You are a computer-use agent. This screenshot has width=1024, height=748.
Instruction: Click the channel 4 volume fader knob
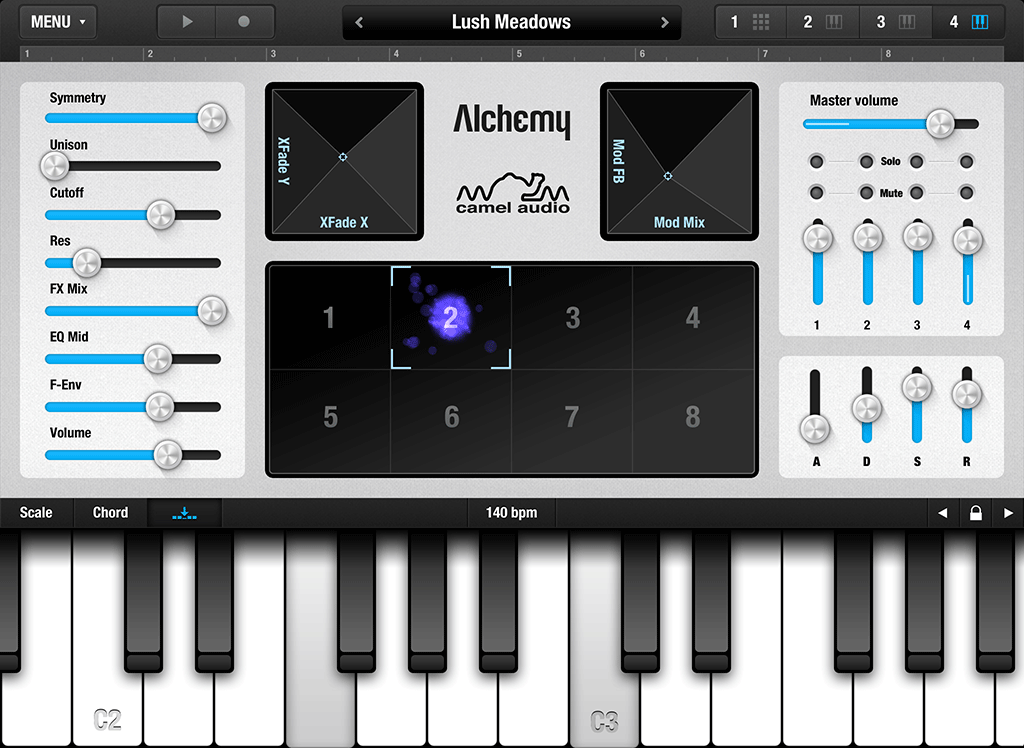(968, 240)
